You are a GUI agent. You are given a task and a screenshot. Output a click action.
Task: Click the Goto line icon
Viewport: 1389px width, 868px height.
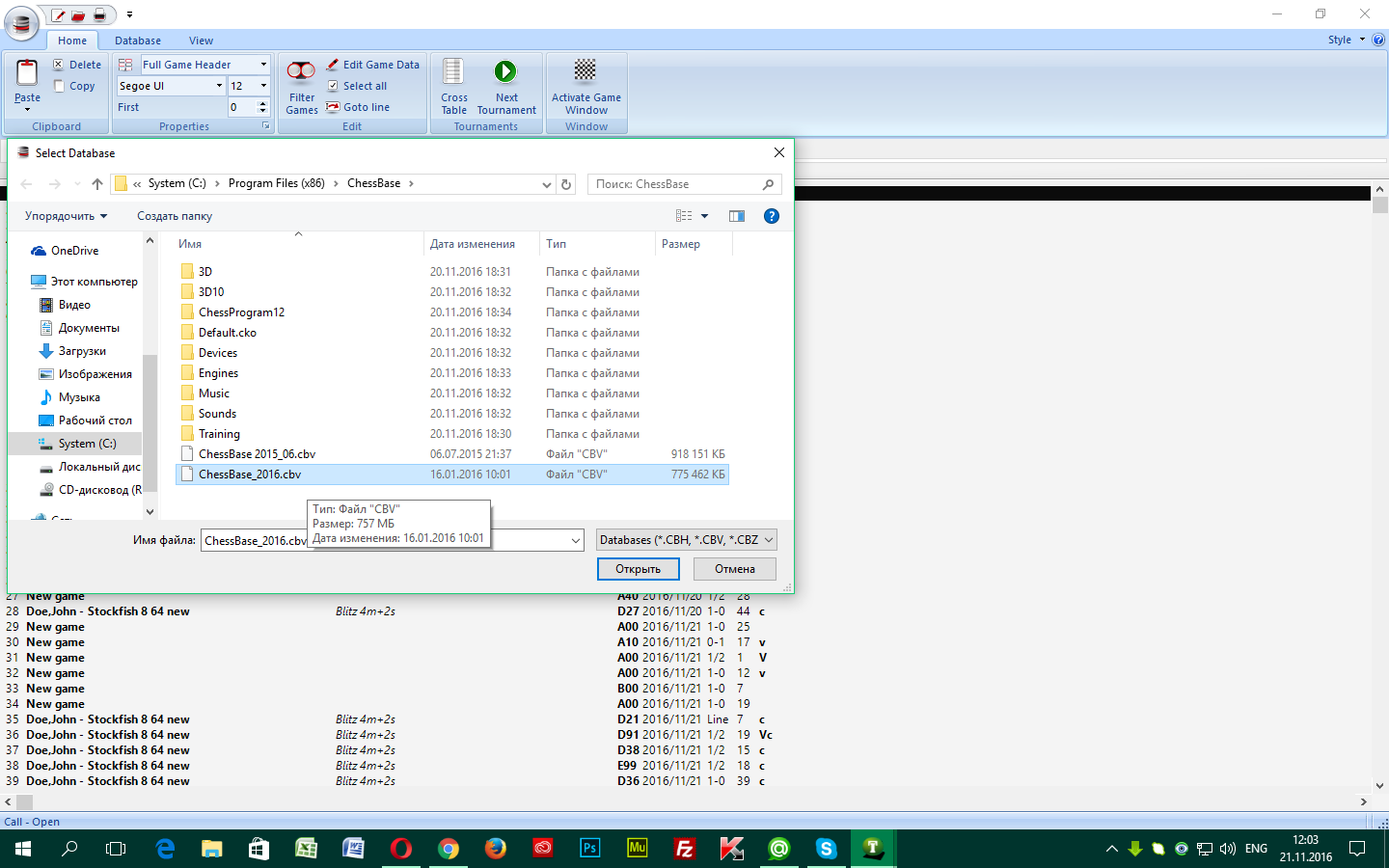(332, 107)
